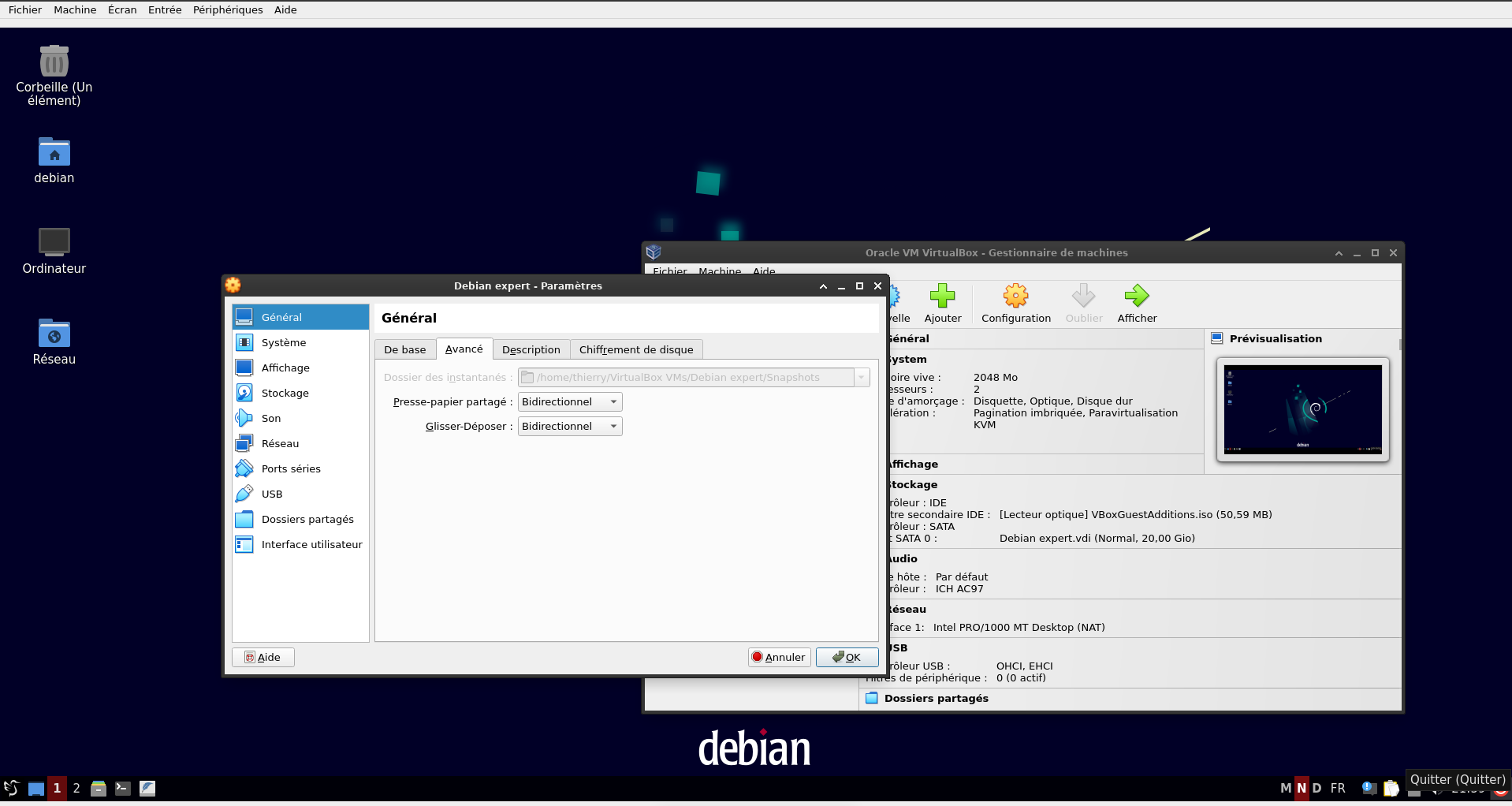Click the gear icon in the Paramètres title bar
The height and width of the screenshot is (806, 1512).
(x=233, y=285)
